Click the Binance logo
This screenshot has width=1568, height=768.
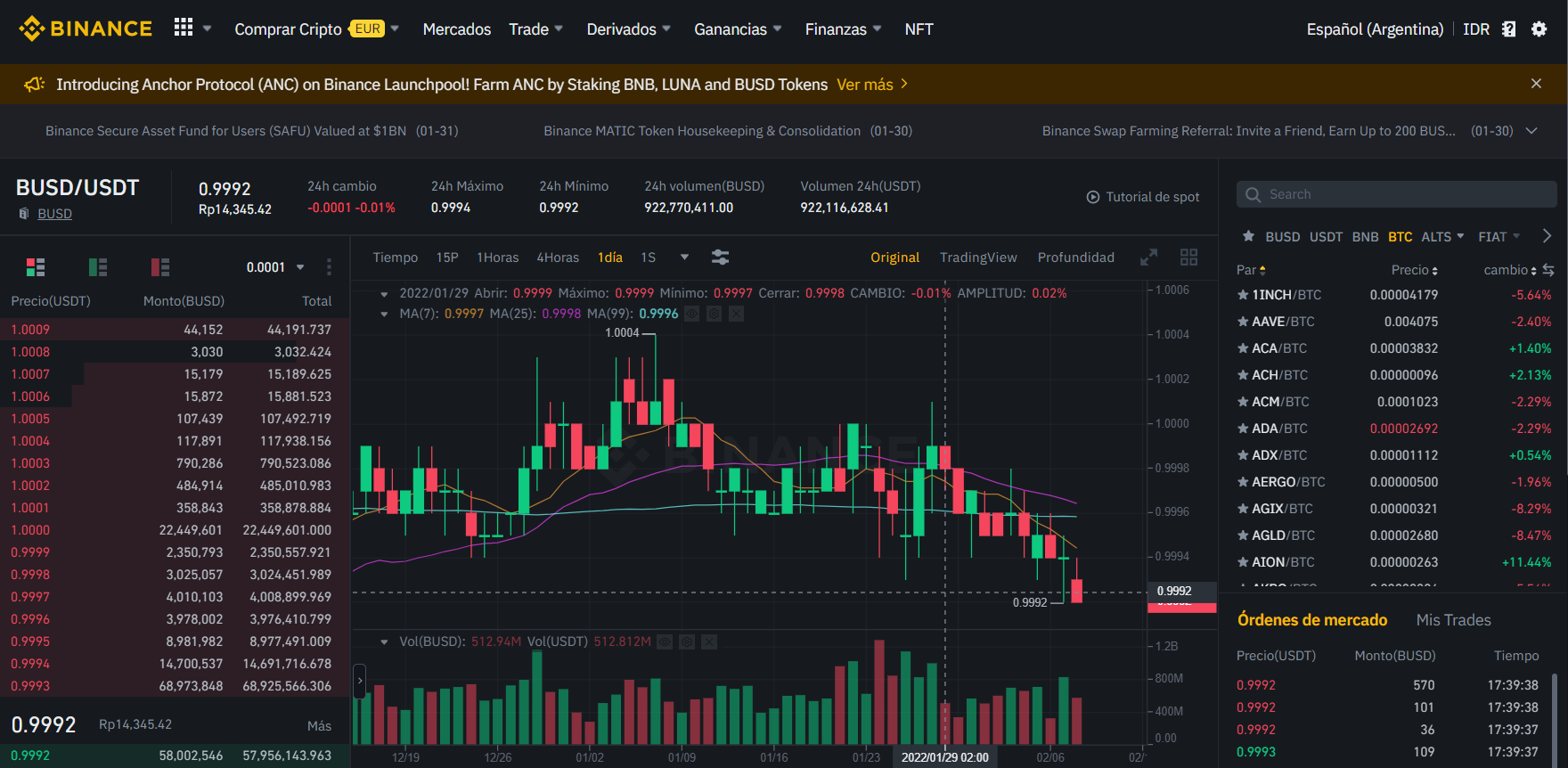[x=86, y=29]
